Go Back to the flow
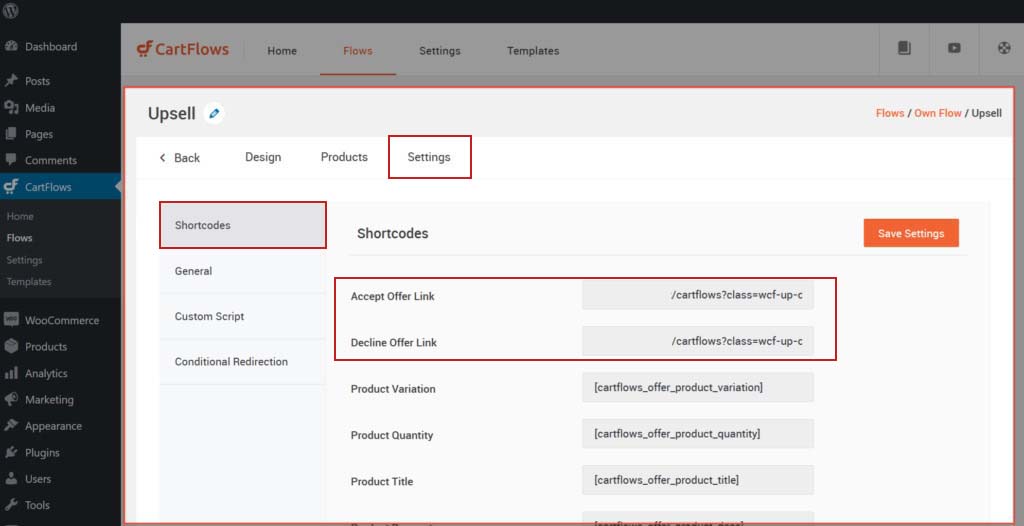The image size is (1024, 526). 180,158
